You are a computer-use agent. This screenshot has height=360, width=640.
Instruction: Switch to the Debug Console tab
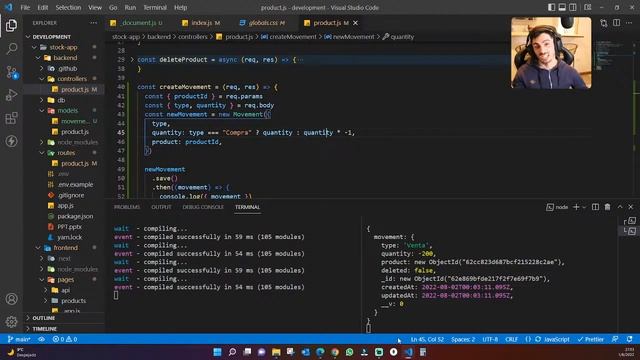click(203, 207)
